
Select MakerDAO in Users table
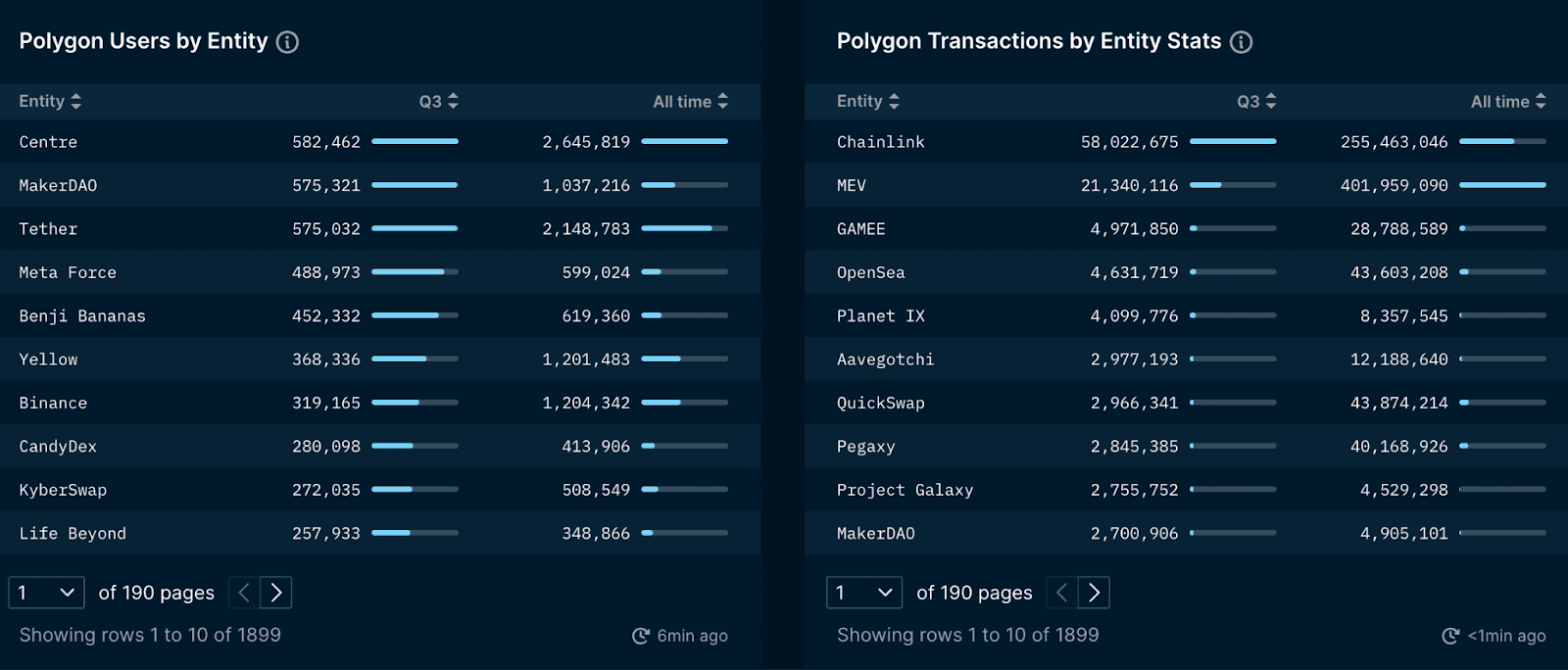pyautogui.click(x=380, y=185)
